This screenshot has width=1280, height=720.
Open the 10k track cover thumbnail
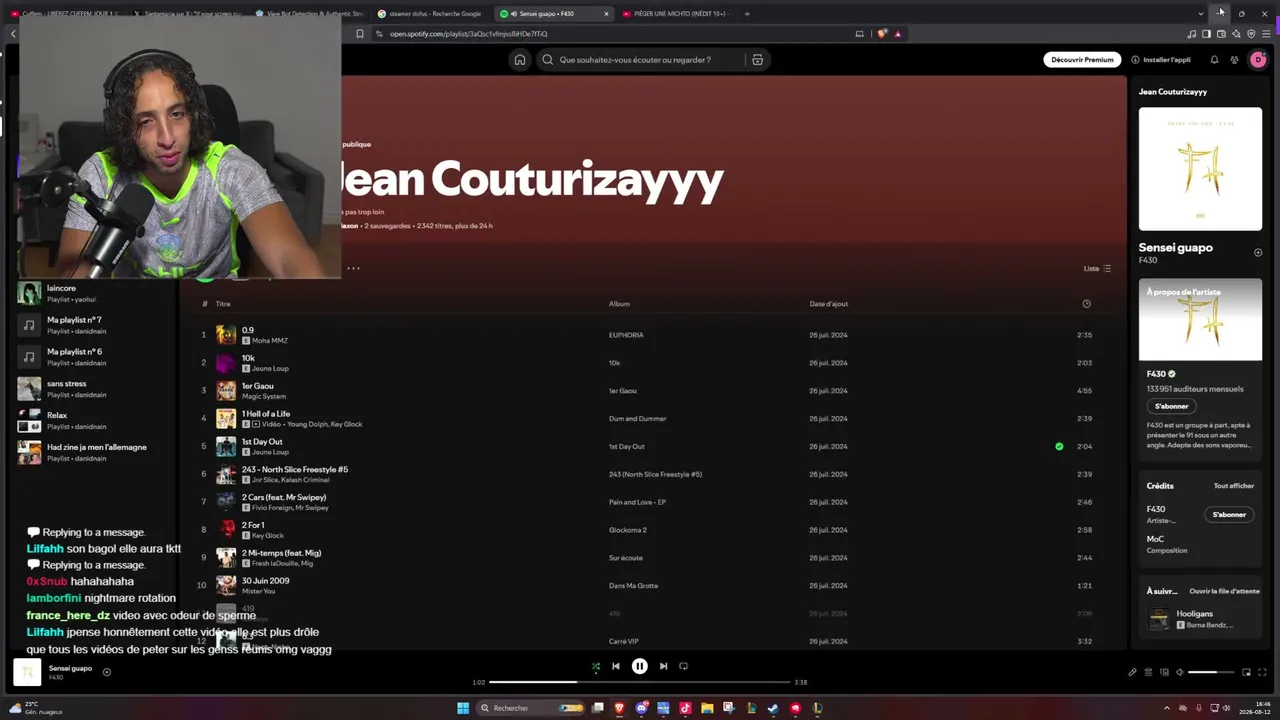click(x=226, y=363)
